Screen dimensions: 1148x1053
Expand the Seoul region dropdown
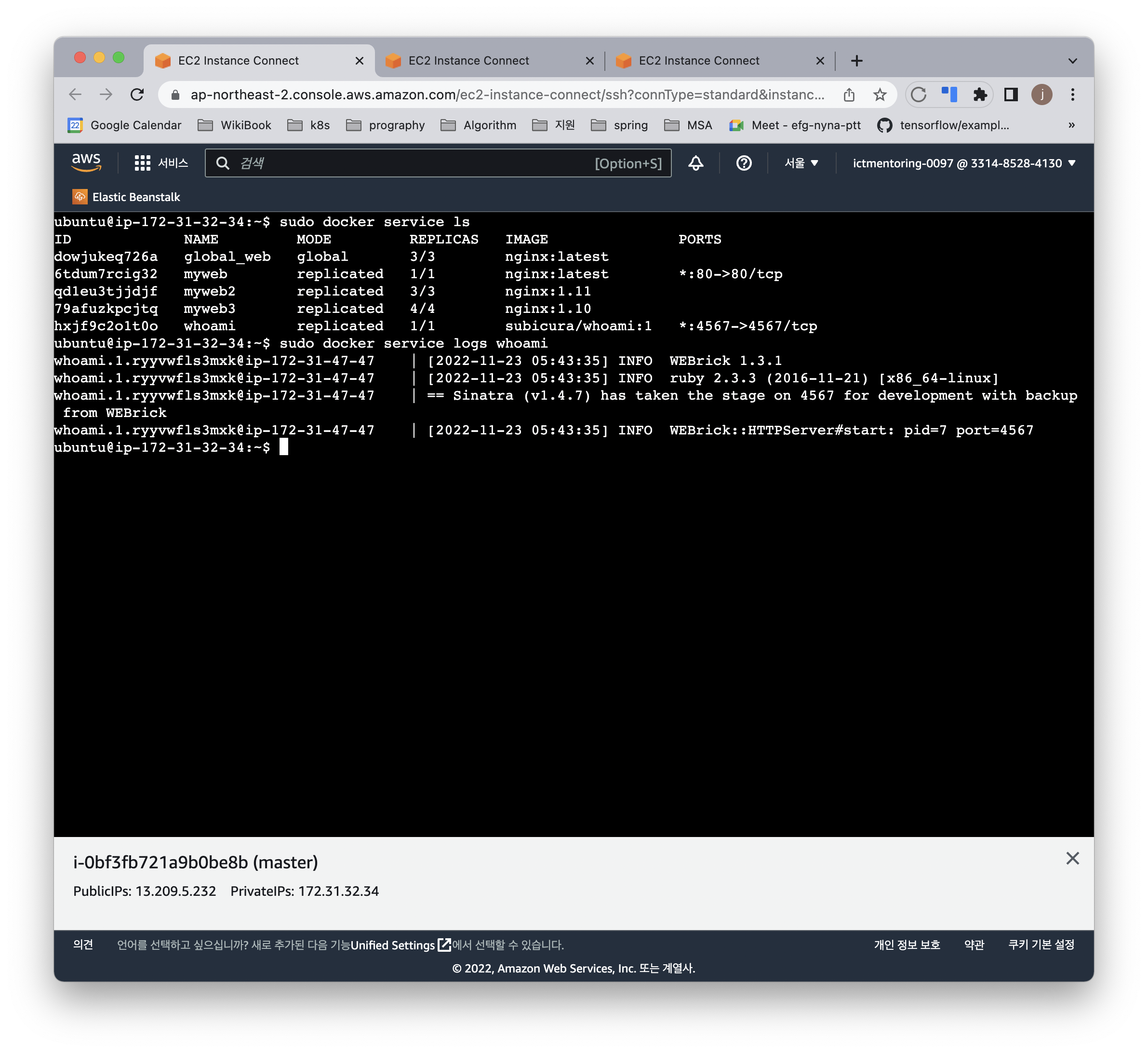[x=801, y=163]
